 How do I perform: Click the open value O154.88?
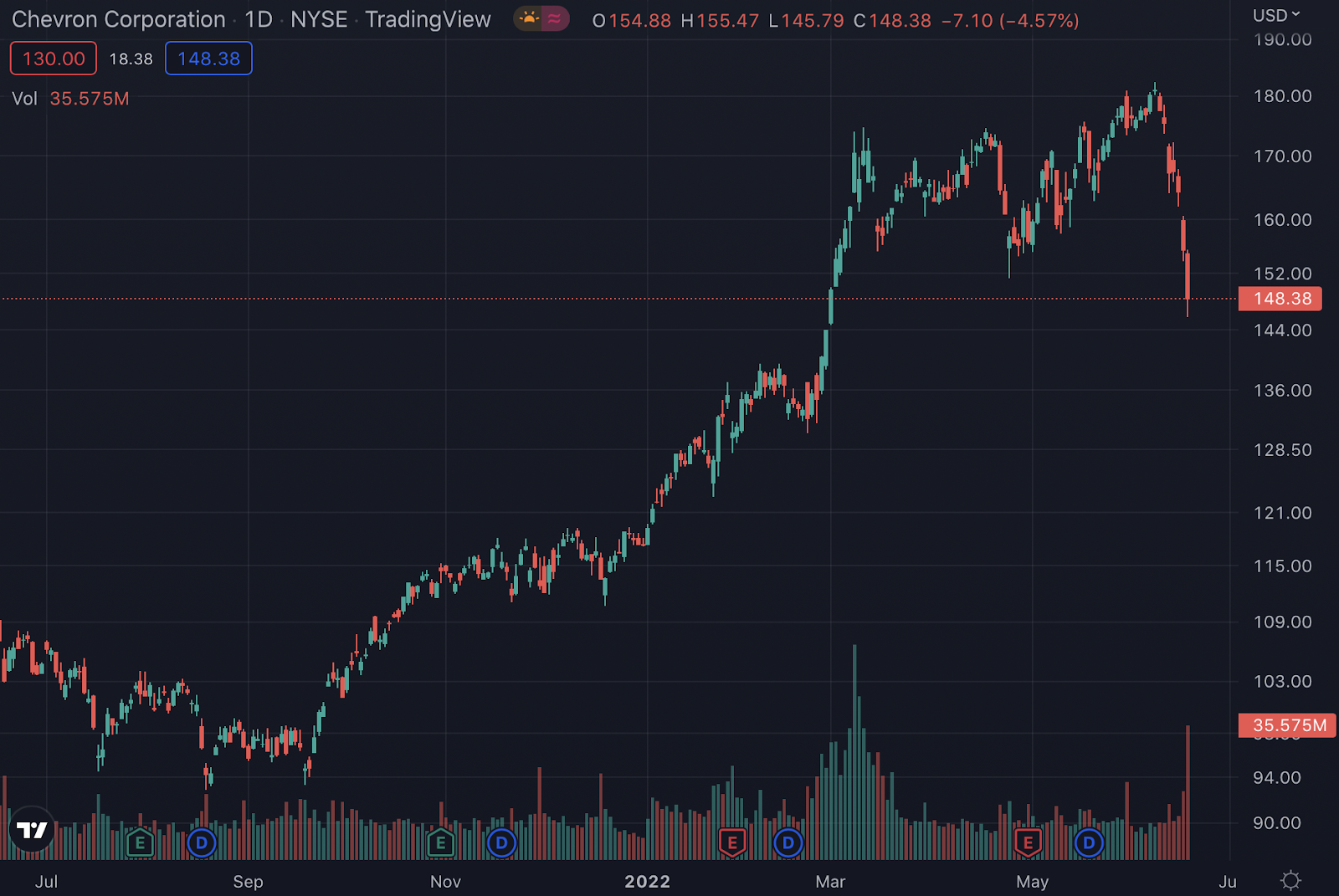tap(632, 20)
